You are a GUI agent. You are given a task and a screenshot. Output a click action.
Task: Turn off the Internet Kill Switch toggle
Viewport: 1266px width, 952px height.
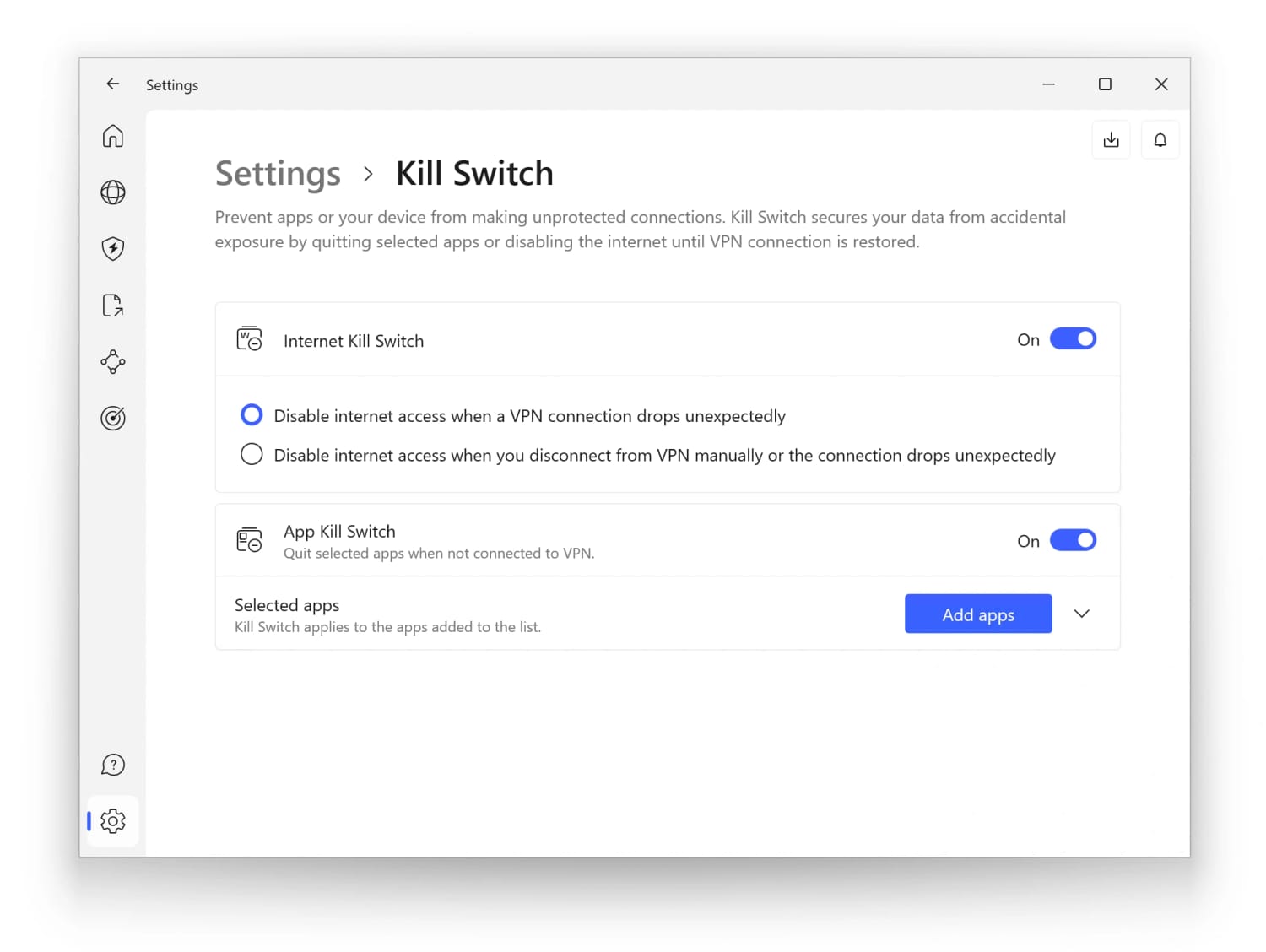[x=1073, y=339]
